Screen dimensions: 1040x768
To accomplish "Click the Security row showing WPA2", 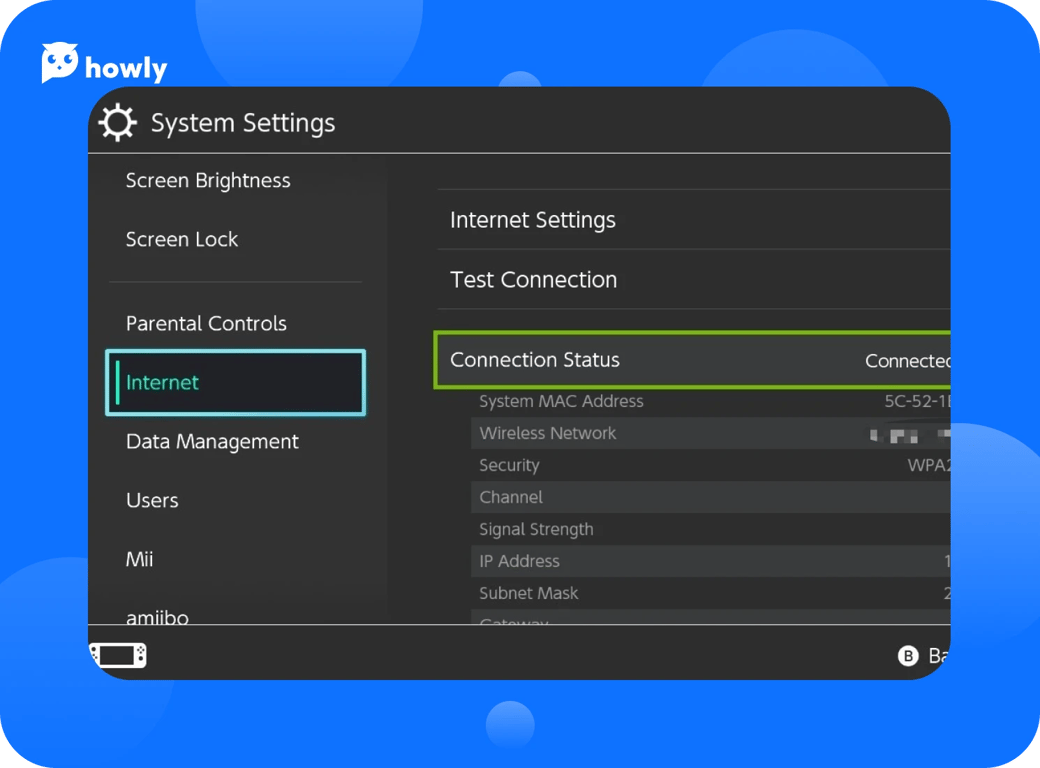I will (x=708, y=466).
